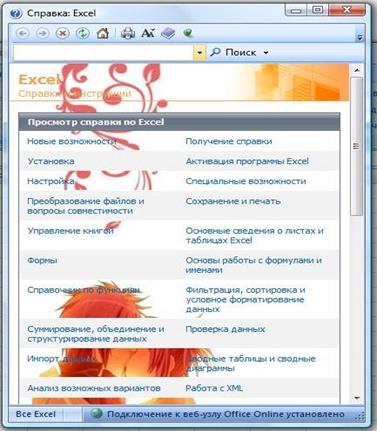Image resolution: width=377 pixels, height=431 pixels.
Task: Open Преобразование файлов и вопросы совместимости
Action: coord(86,206)
